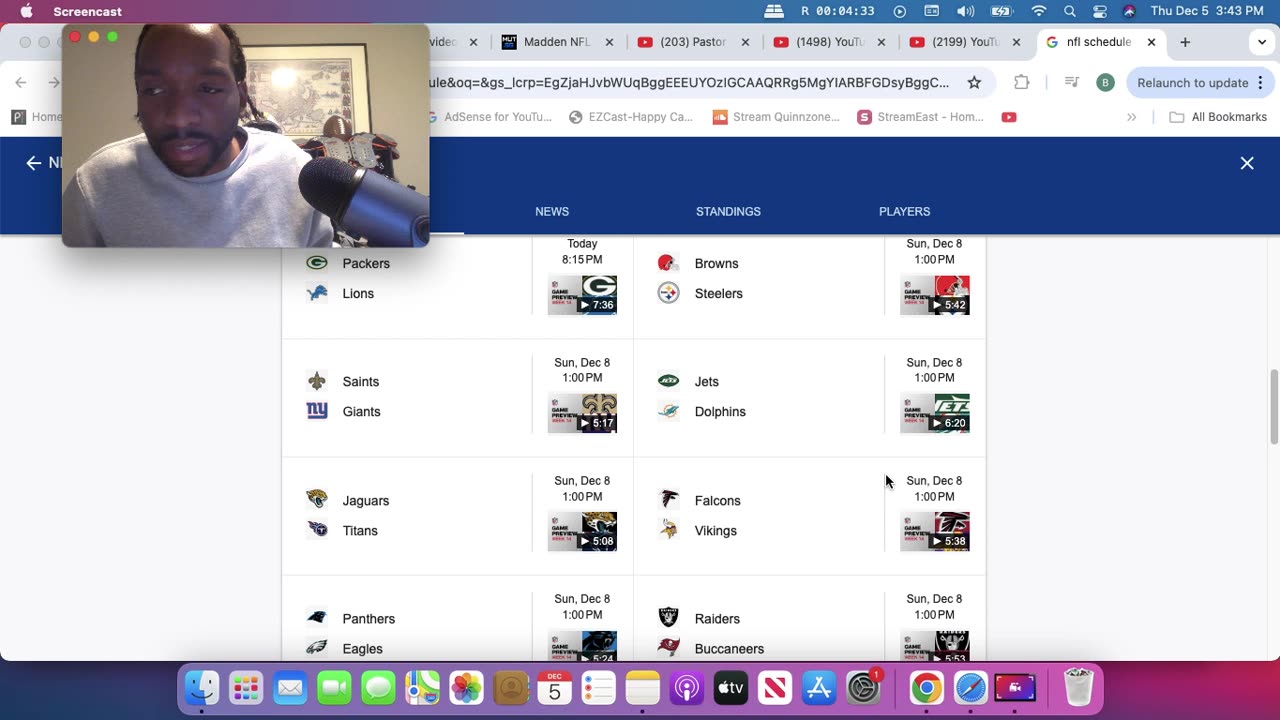Go back using the NFL panel arrow

tap(34, 163)
